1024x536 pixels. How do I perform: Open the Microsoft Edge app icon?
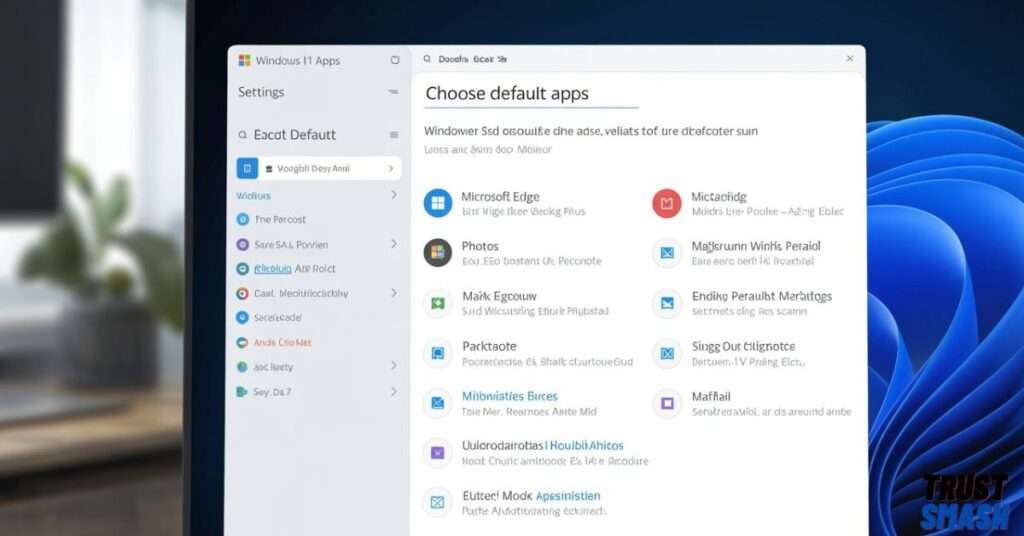point(438,203)
